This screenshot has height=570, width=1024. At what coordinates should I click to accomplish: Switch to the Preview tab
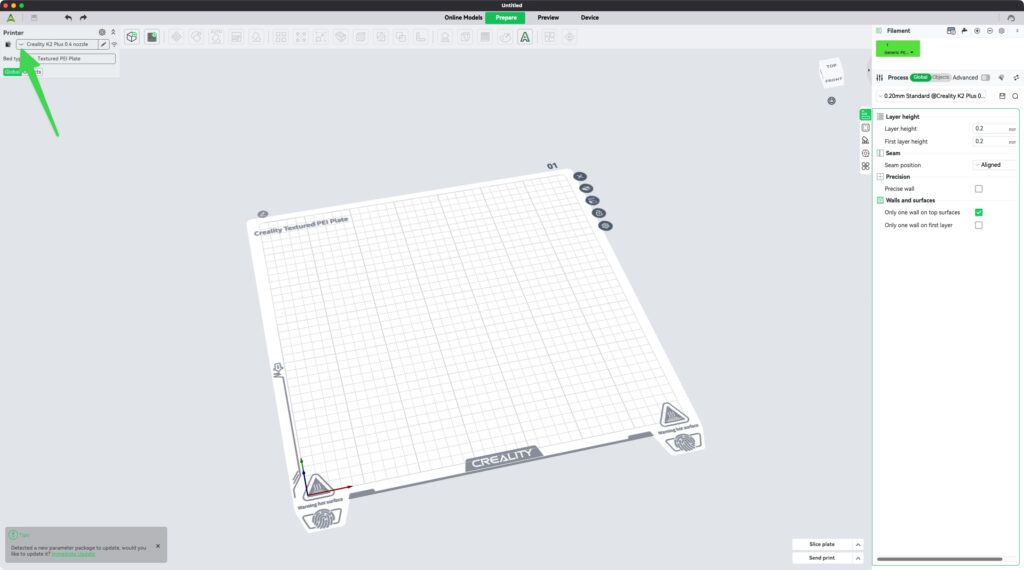(x=548, y=17)
